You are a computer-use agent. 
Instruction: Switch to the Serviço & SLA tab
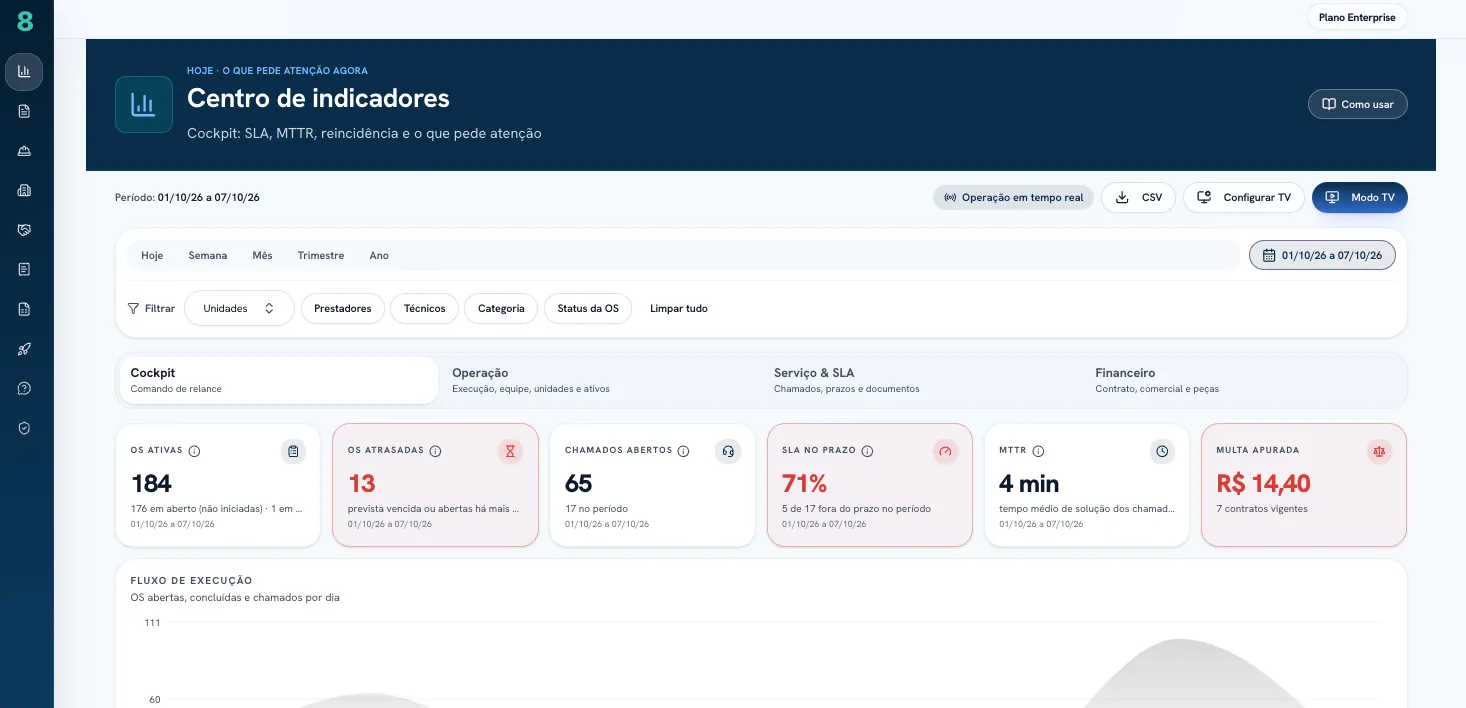click(922, 380)
